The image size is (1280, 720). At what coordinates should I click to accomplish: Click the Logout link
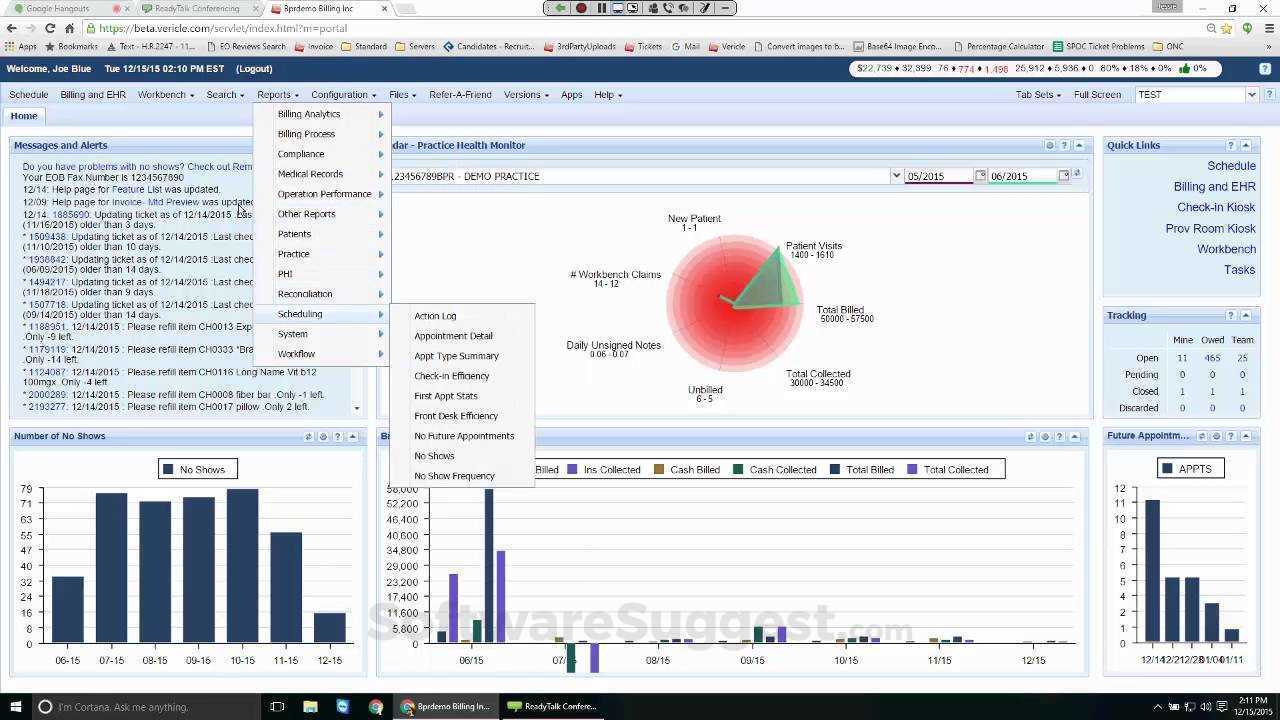(254, 68)
